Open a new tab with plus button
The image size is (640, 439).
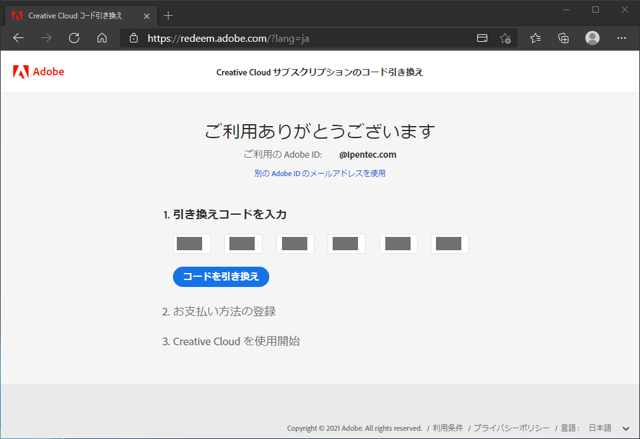pos(168,16)
